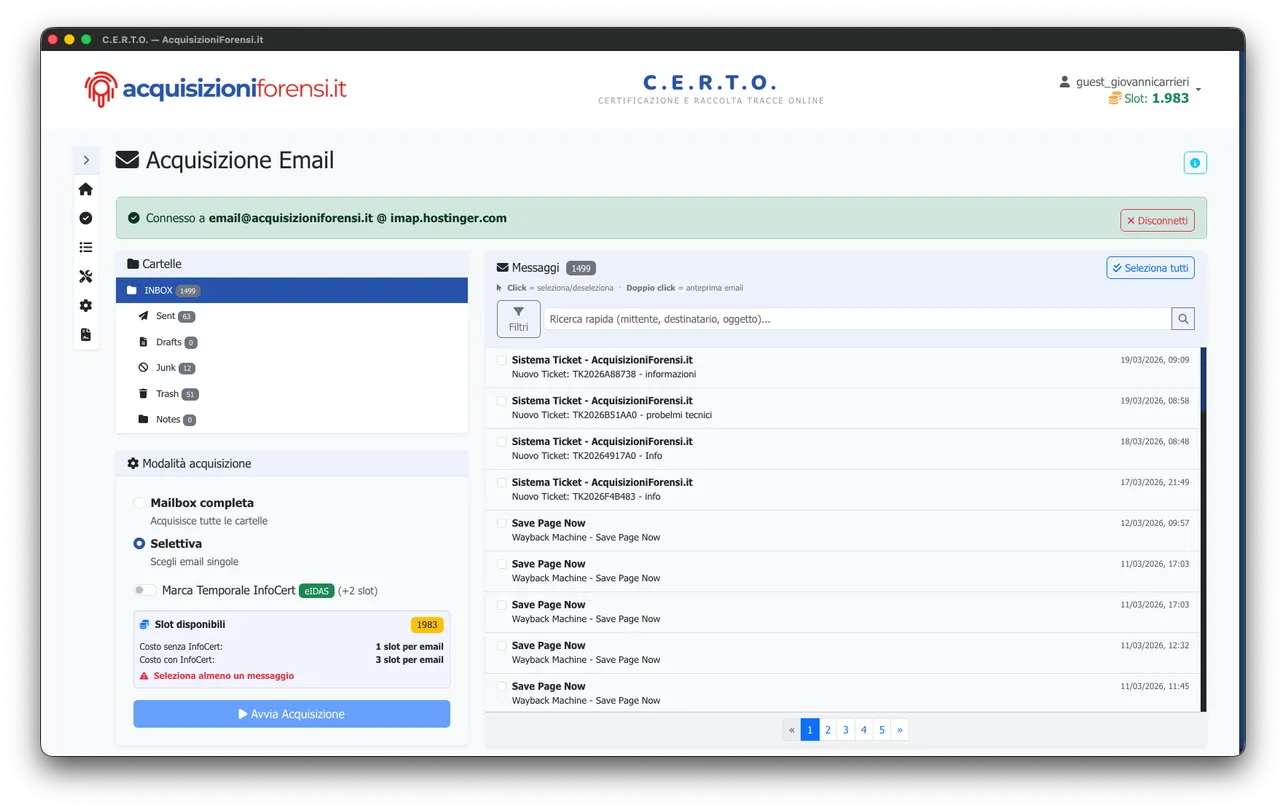This screenshot has width=1286, height=810.
Task: Select the Mailbox completa radio option
Action: coord(139,503)
